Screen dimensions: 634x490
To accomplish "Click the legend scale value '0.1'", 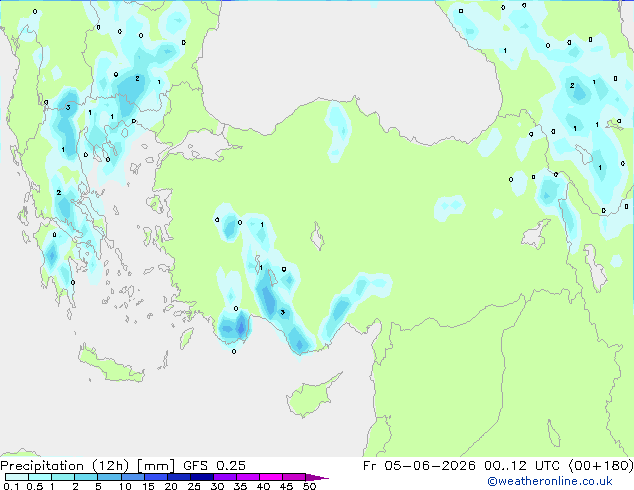I will coord(11,486).
